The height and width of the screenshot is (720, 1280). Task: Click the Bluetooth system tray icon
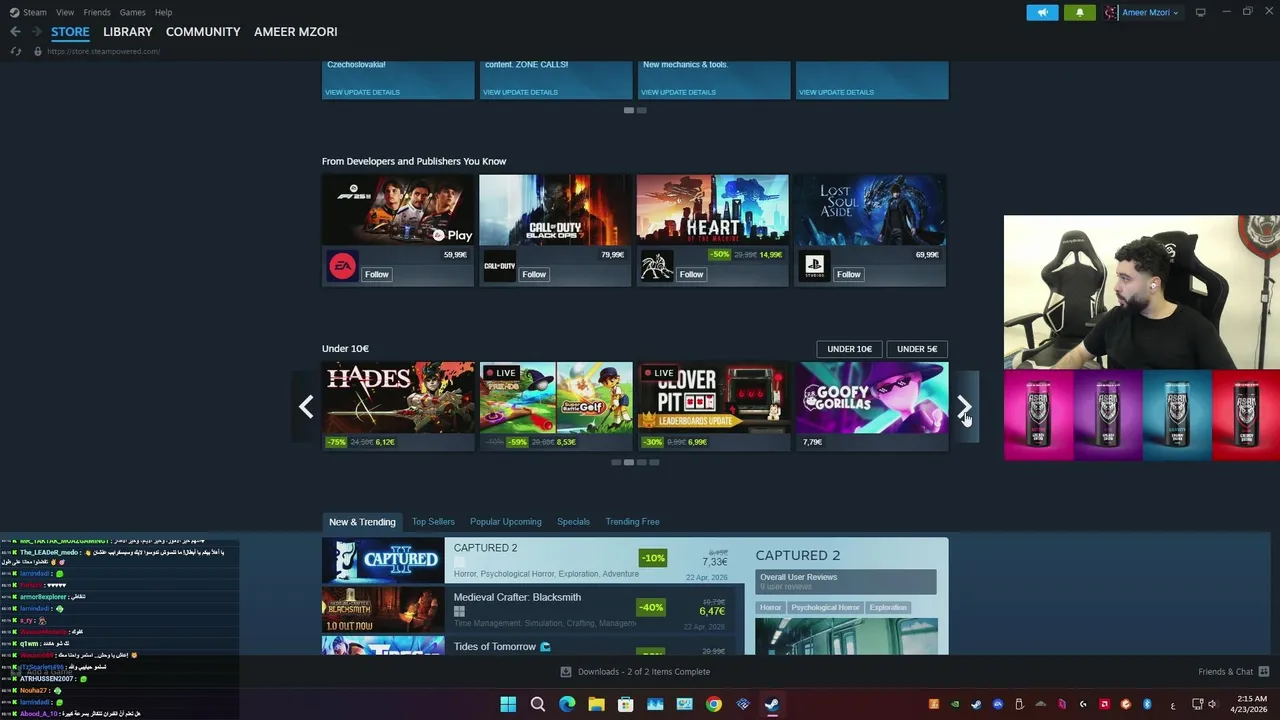[x=1147, y=704]
